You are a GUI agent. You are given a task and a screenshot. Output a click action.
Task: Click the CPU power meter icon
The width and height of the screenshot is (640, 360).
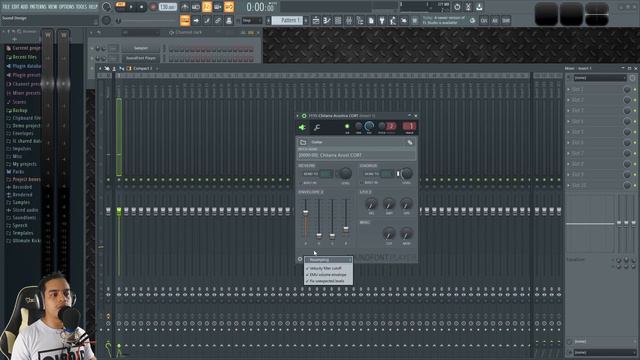[457, 7]
